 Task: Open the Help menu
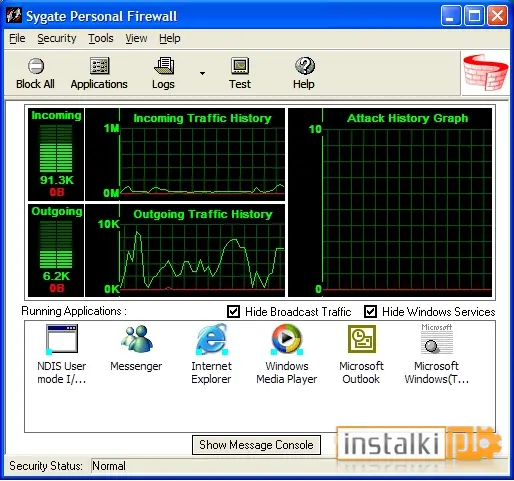coord(170,38)
